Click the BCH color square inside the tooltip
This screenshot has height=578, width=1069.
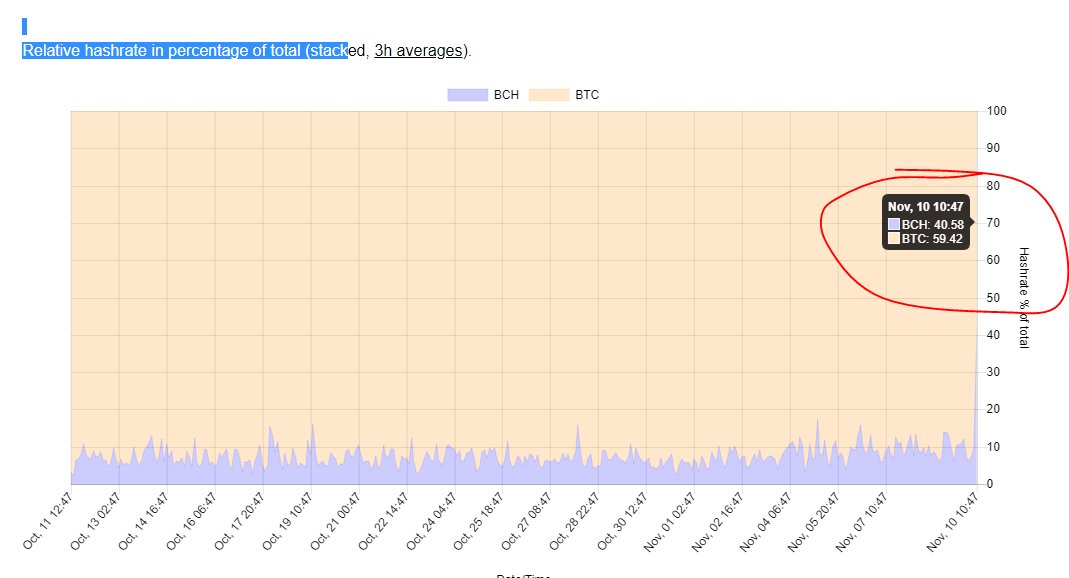point(894,224)
